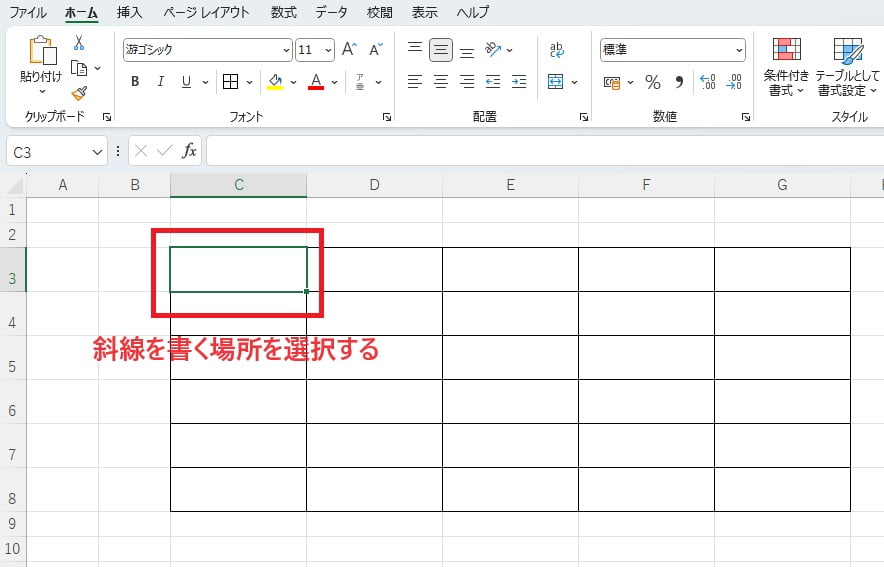Increase font size with larger A icon
Image resolution: width=884 pixels, height=567 pixels.
(349, 50)
